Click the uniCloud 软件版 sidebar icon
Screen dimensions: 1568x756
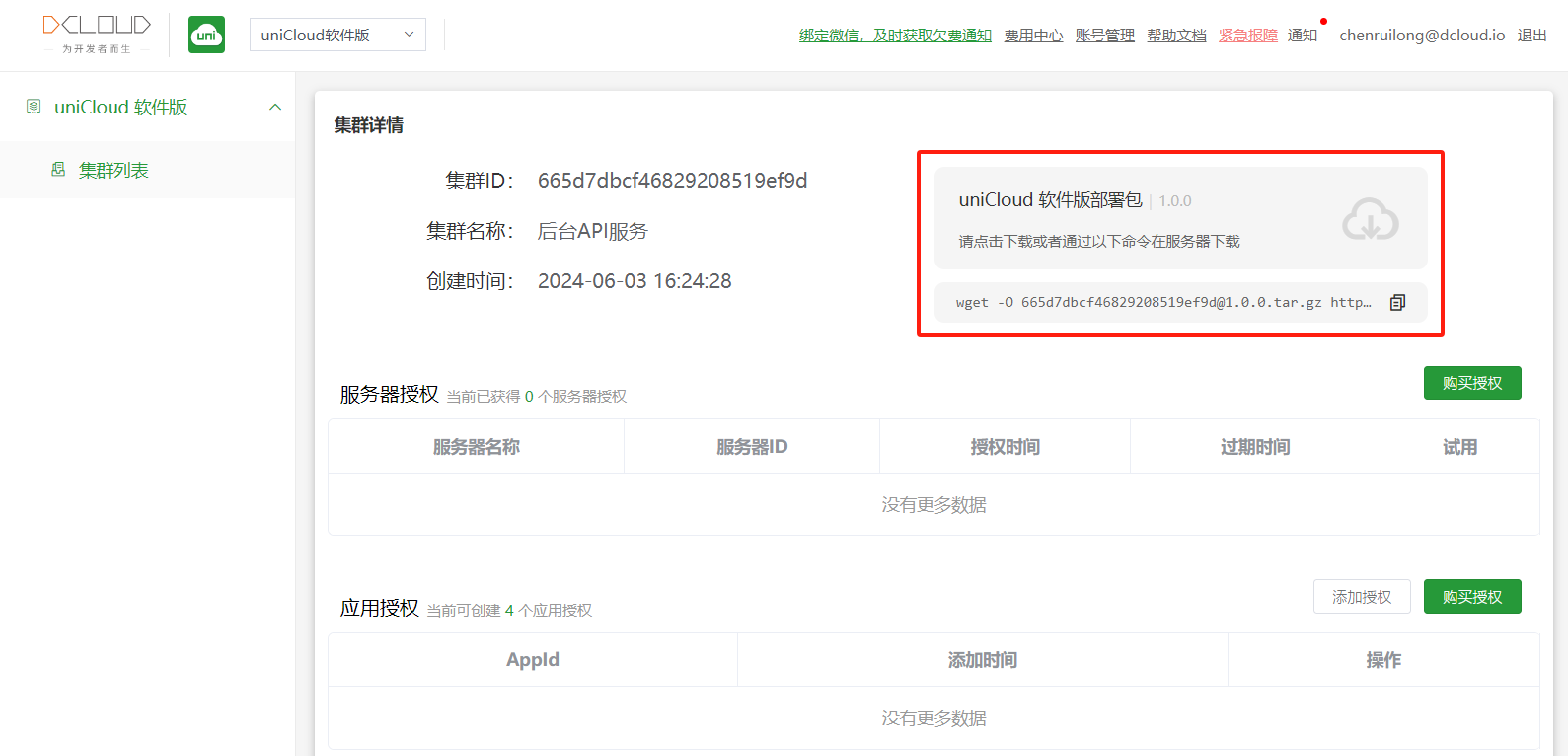tap(34, 106)
